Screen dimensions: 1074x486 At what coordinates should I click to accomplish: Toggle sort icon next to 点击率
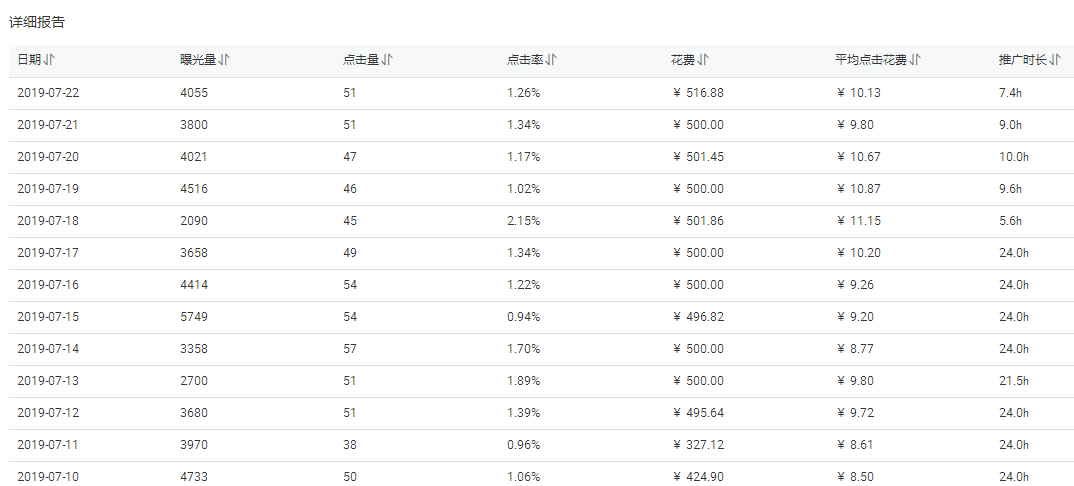pyautogui.click(x=551, y=60)
